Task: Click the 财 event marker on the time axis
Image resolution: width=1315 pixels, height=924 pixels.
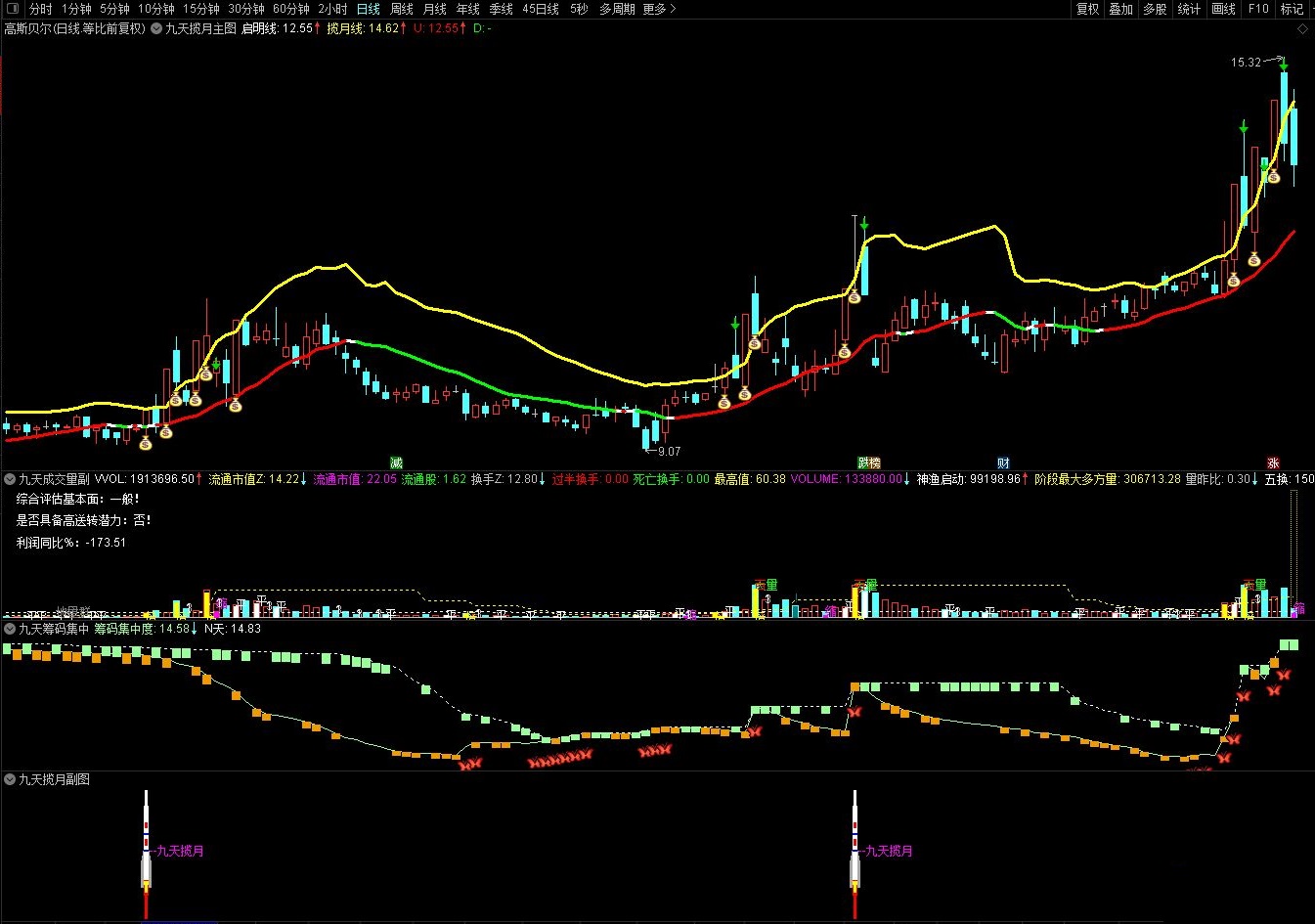Action: click(1003, 462)
